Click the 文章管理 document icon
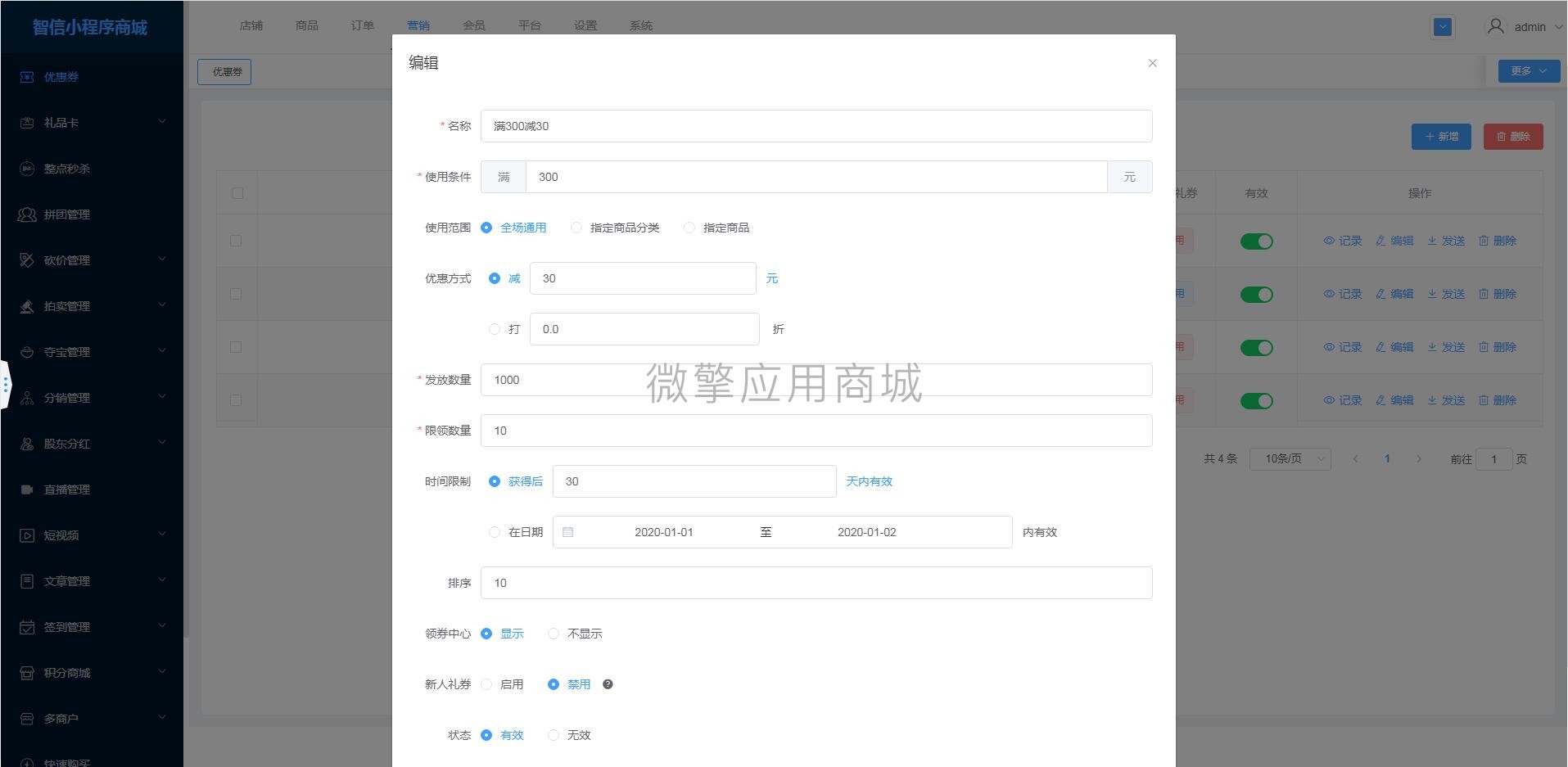Image resolution: width=1568 pixels, height=767 pixels. pos(27,581)
